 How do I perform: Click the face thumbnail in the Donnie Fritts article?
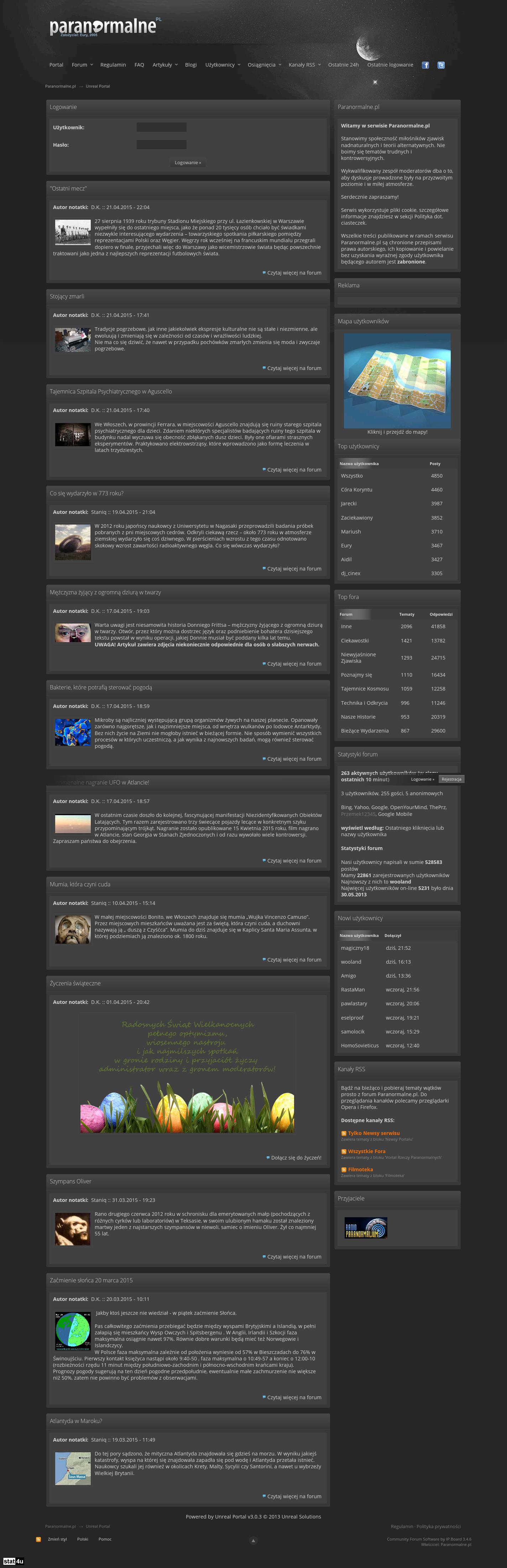coord(73,633)
